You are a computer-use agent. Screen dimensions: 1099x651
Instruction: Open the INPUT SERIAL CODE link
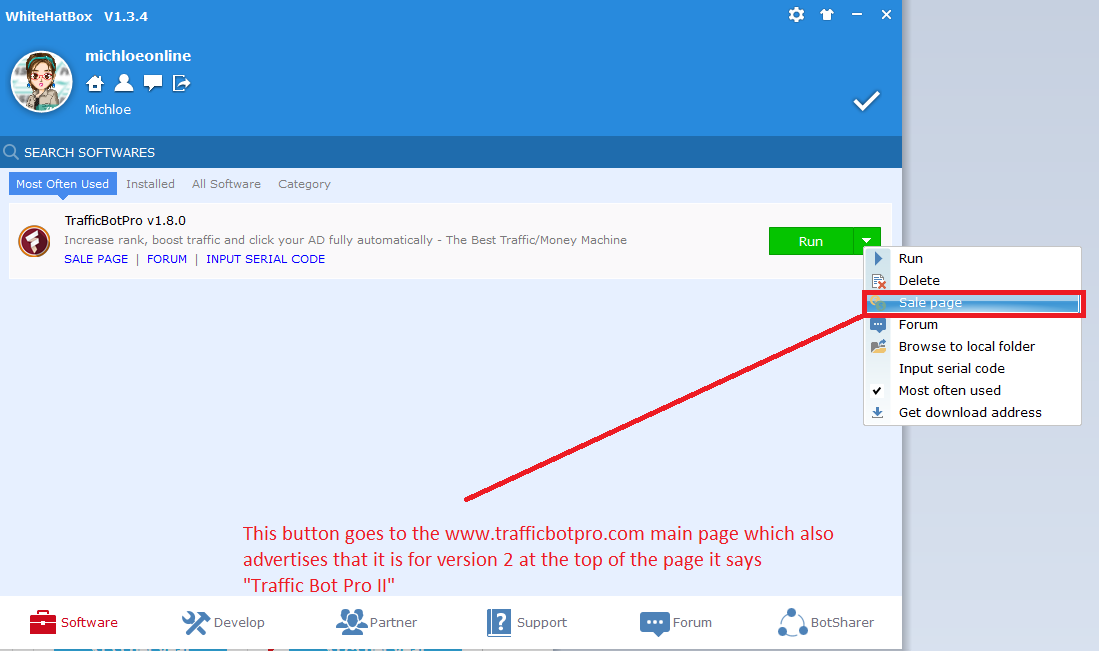pyautogui.click(x=265, y=259)
